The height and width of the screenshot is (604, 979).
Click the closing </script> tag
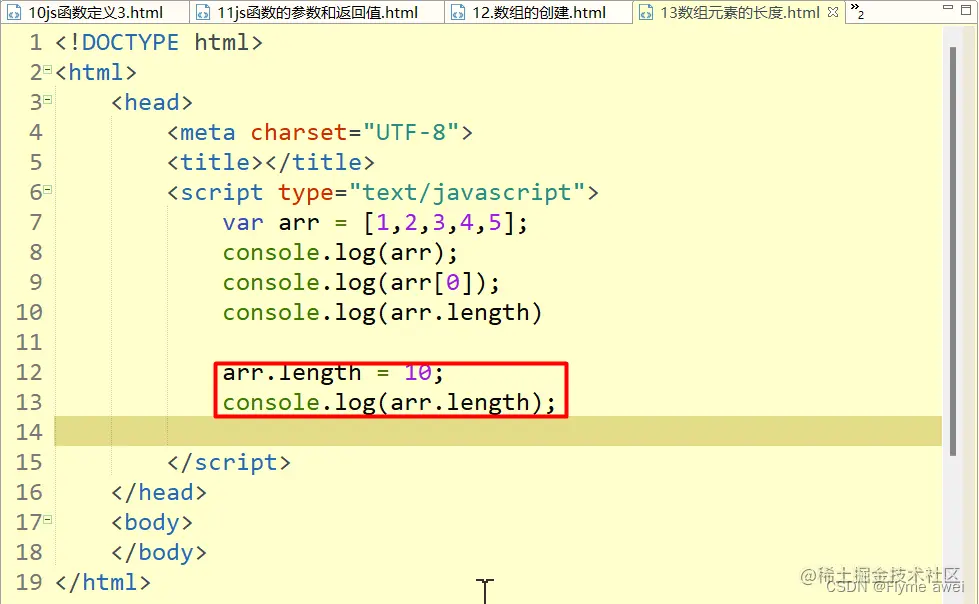tap(229, 462)
